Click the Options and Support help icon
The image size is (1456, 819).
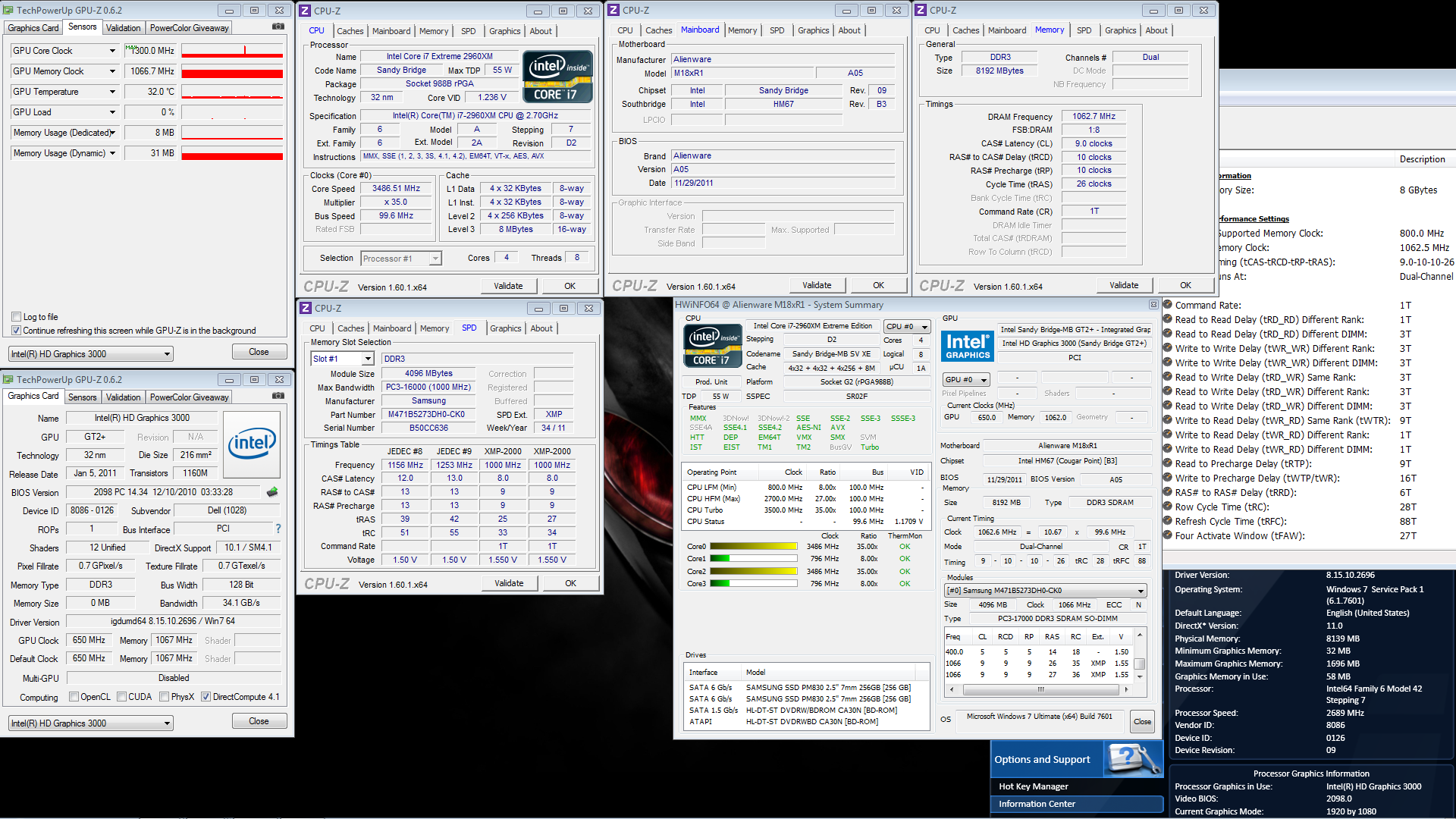click(x=1132, y=759)
